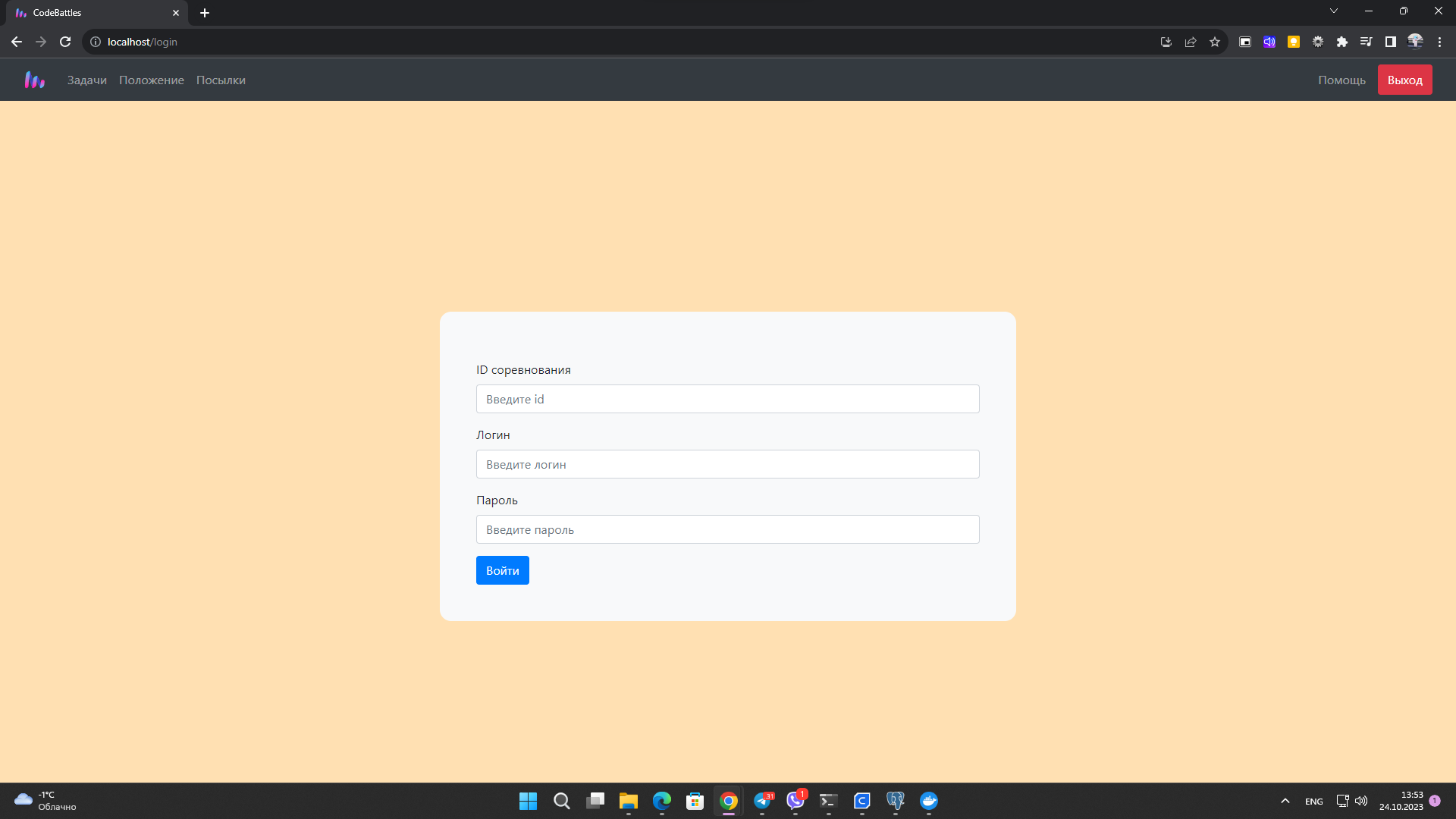The height and width of the screenshot is (819, 1456).
Task: Expand the system tray hidden icons chevron
Action: (x=1285, y=801)
